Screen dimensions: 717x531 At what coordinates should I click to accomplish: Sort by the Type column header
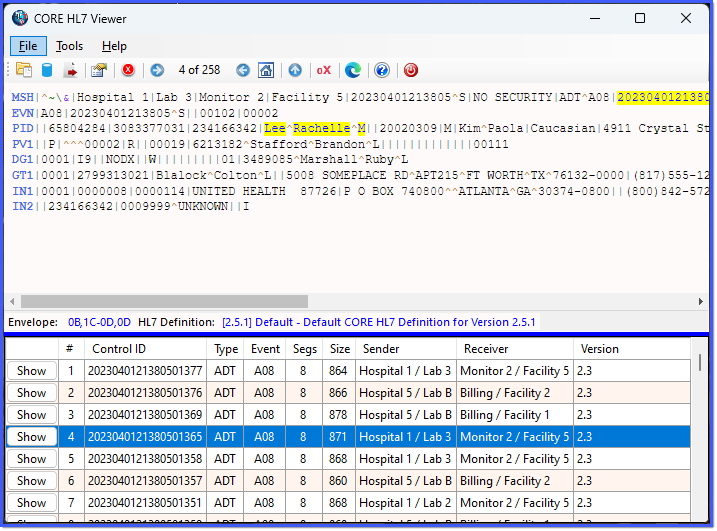(x=225, y=349)
